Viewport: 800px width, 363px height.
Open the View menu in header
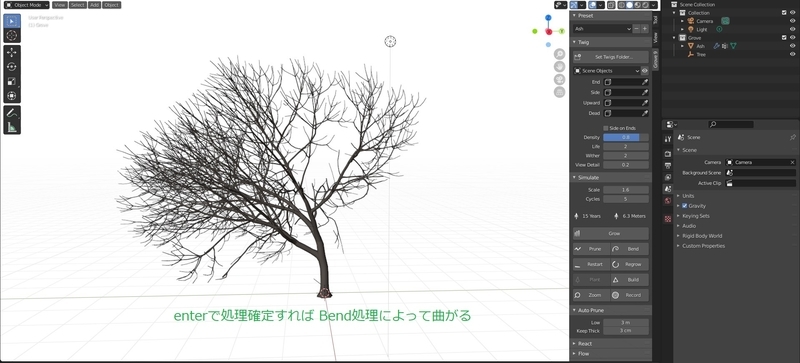pyautogui.click(x=60, y=5)
